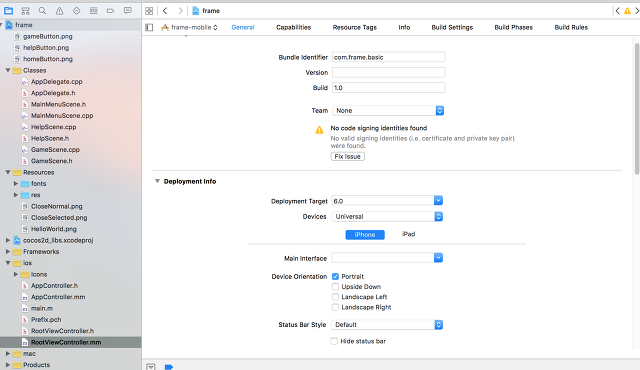The width and height of the screenshot is (640, 370).
Task: Open the Issue navigator warning icon
Action: click(x=60, y=11)
